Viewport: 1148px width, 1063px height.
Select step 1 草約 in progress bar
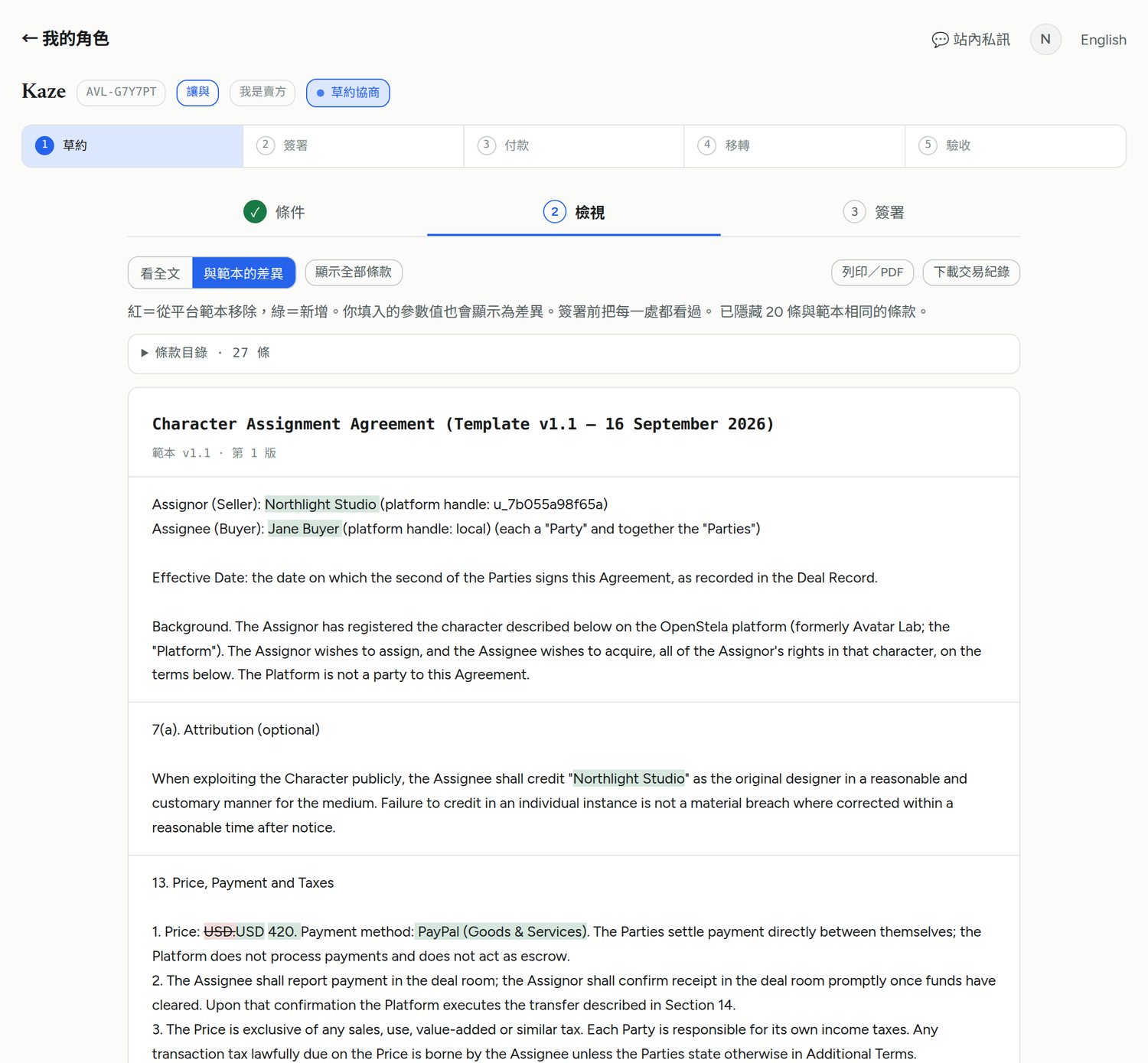(x=132, y=145)
